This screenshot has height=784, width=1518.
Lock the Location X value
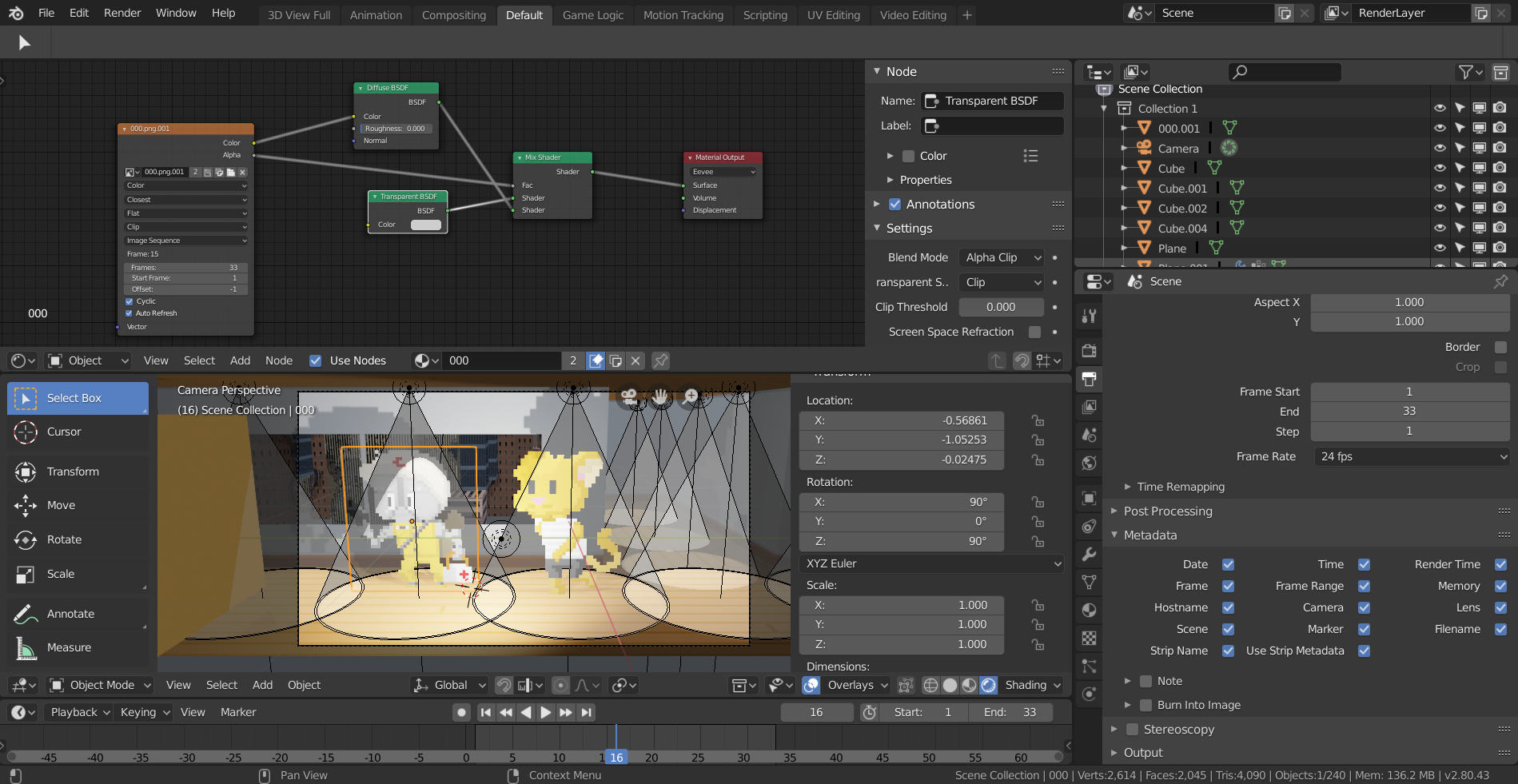click(1038, 420)
